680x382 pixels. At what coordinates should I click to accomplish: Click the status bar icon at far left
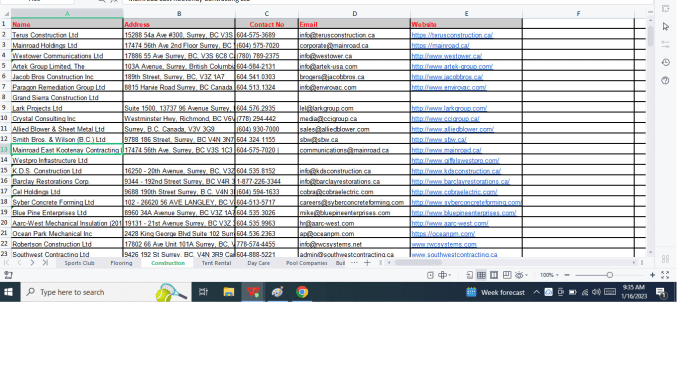(8, 275)
